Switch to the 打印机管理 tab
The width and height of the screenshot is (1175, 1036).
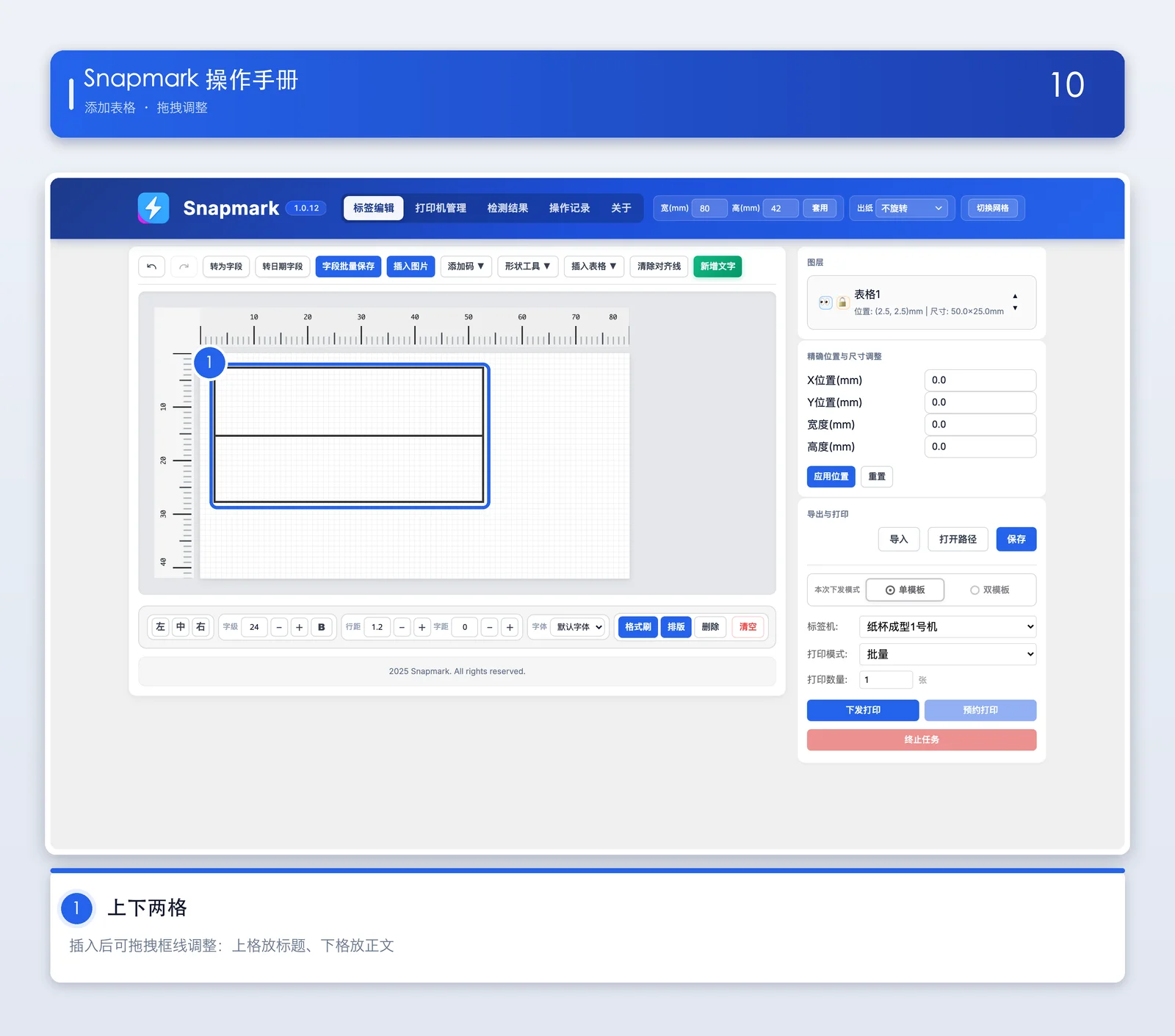(x=441, y=208)
